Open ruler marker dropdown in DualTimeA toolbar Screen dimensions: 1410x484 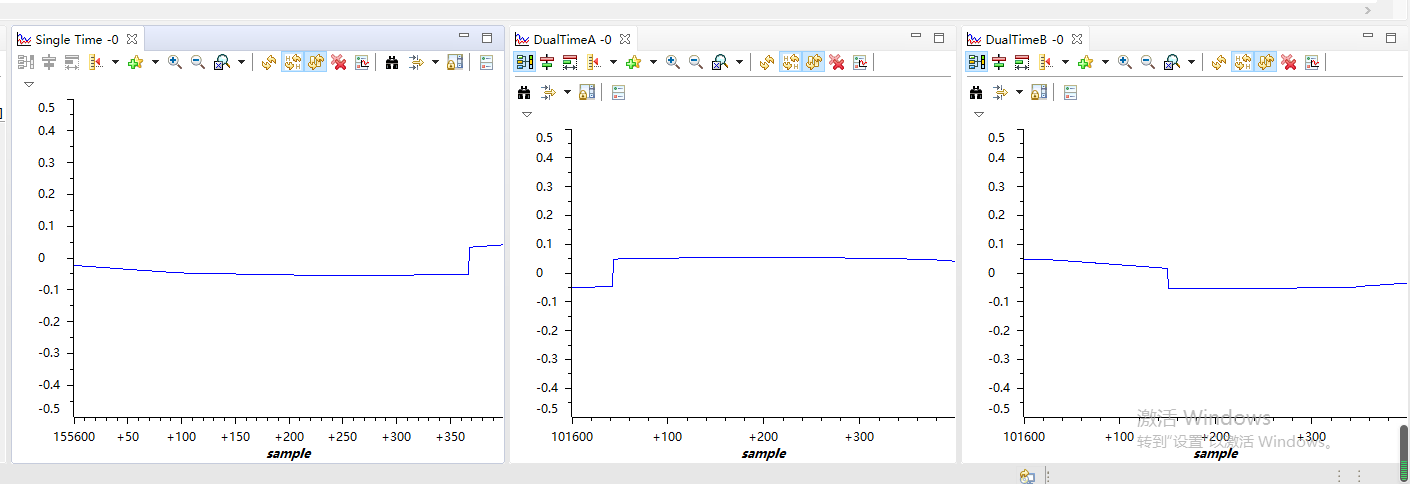pos(613,62)
